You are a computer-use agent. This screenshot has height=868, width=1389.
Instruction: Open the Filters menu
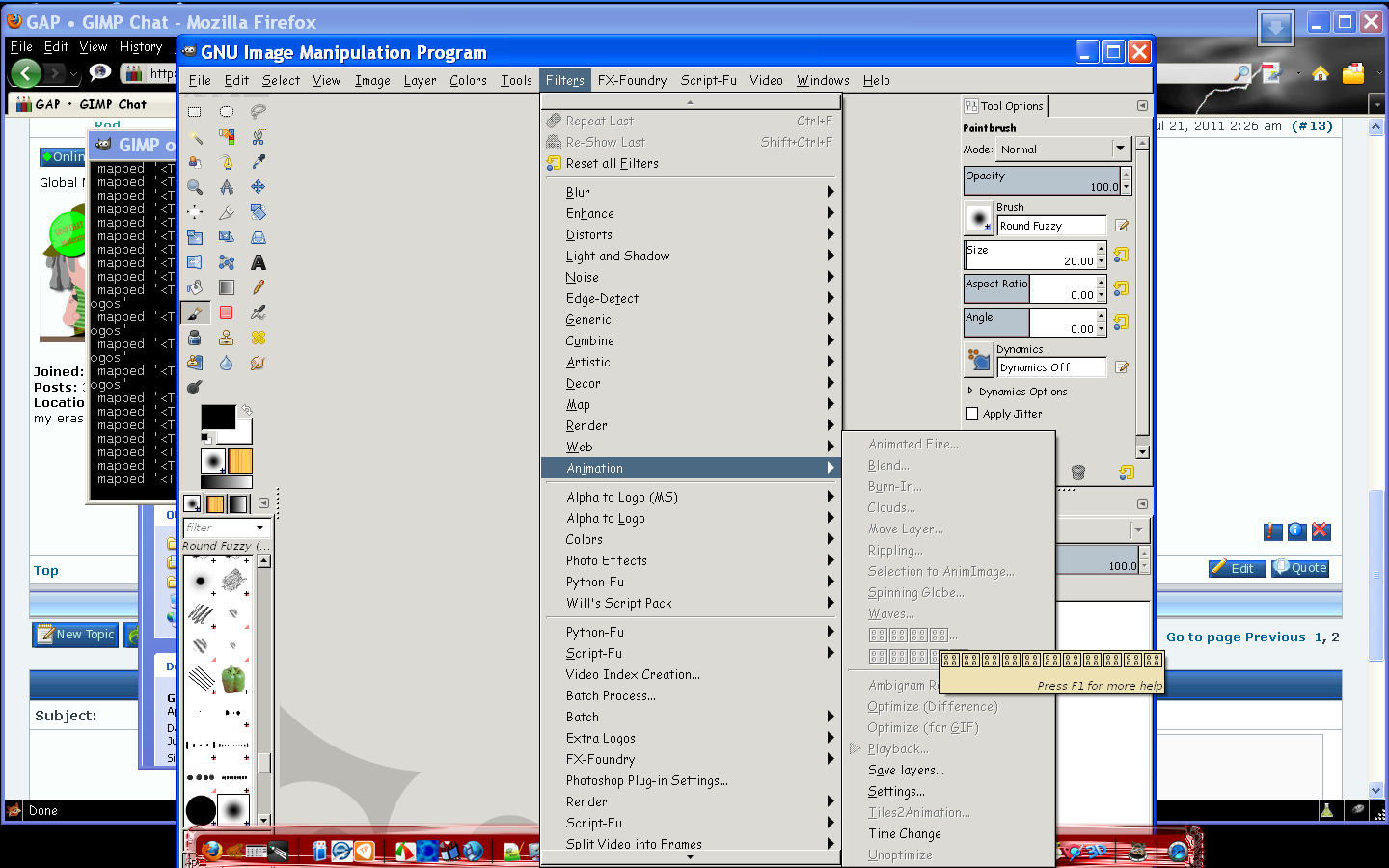(564, 80)
